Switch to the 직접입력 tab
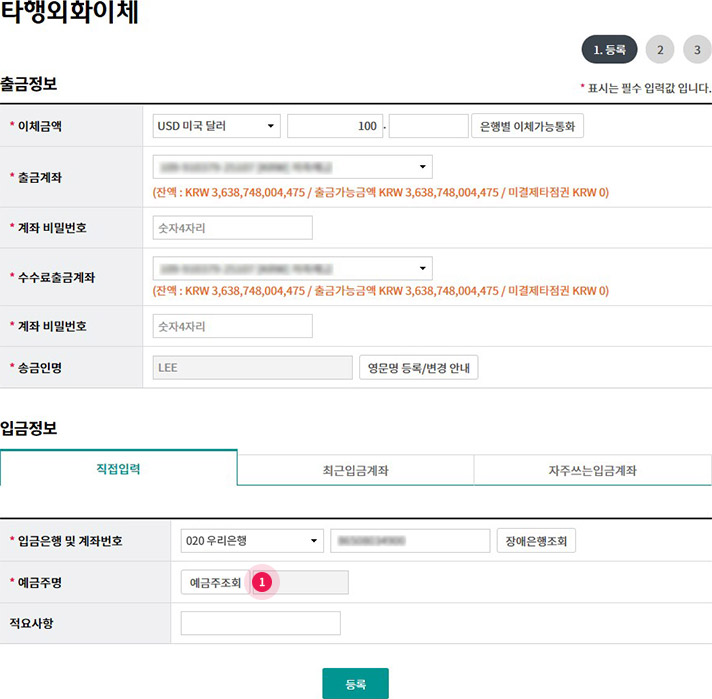The image size is (712, 699). click(118, 468)
